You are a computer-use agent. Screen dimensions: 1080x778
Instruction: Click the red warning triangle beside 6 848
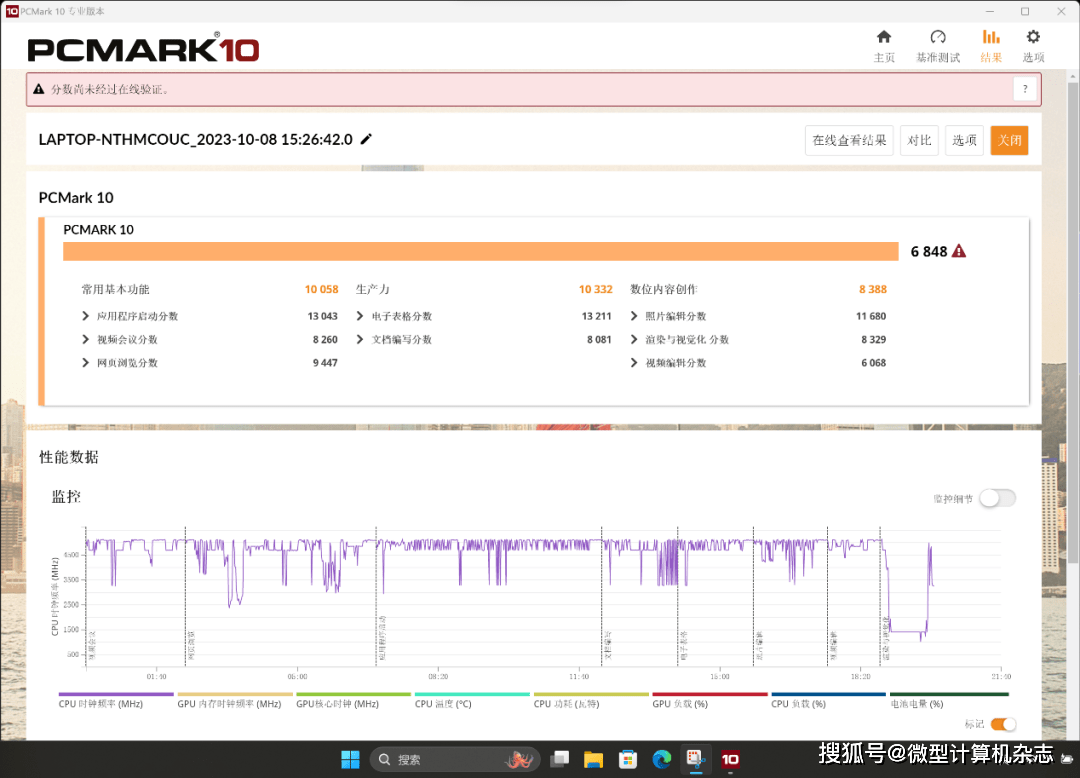(x=959, y=251)
